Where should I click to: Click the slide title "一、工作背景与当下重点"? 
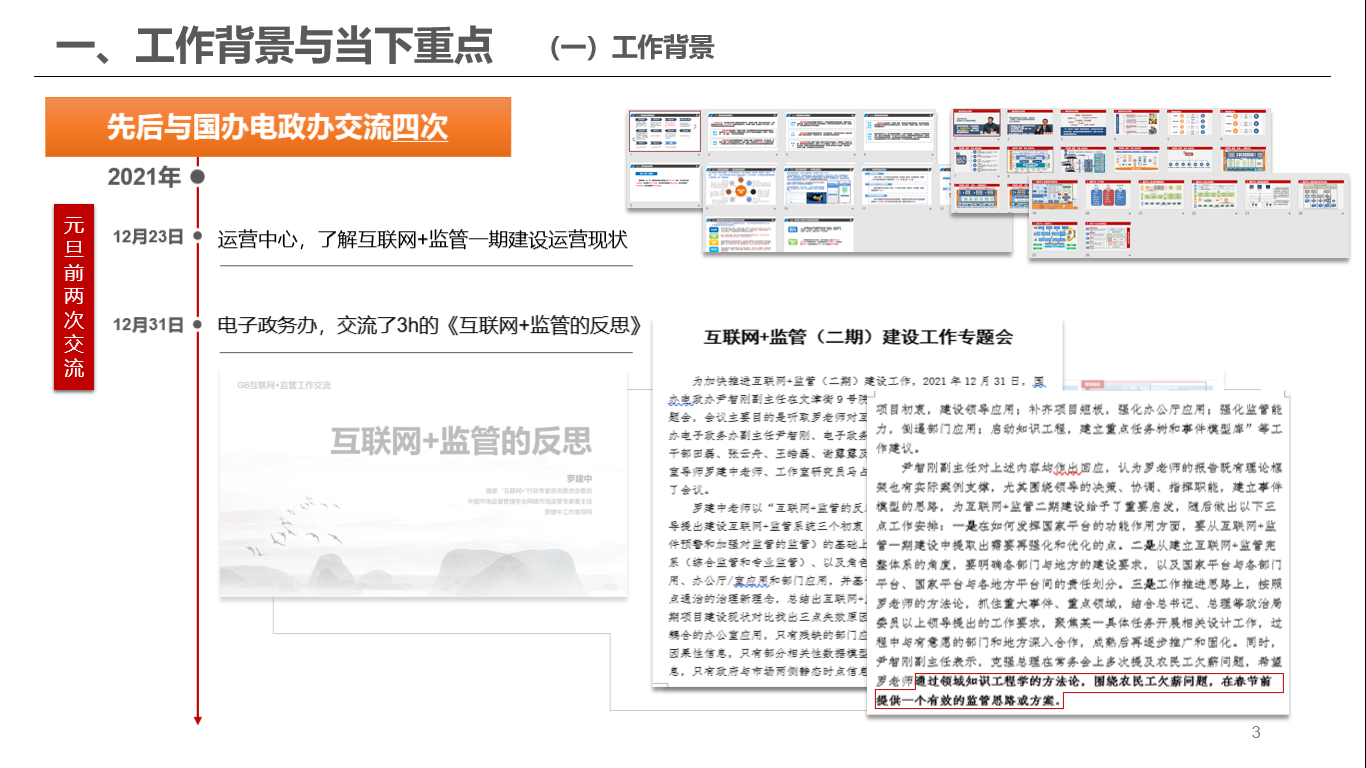(274, 44)
